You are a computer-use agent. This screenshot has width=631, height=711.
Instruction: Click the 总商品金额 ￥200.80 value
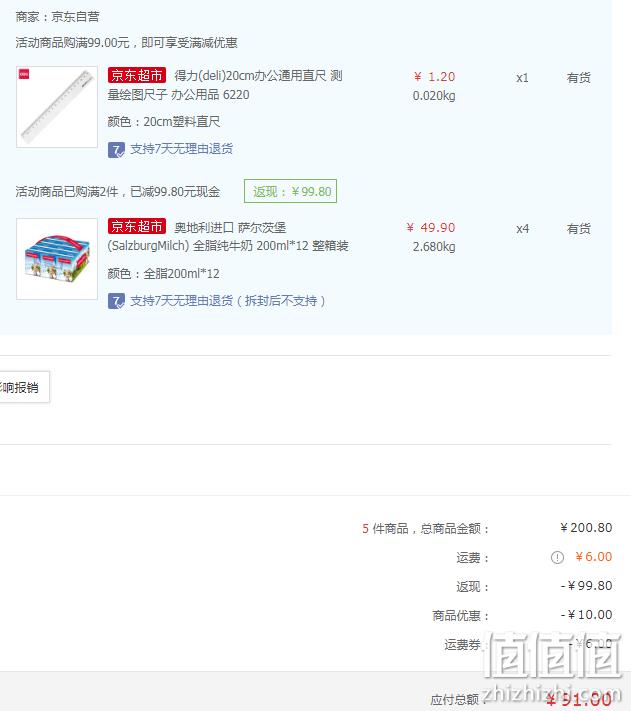tap(586, 528)
